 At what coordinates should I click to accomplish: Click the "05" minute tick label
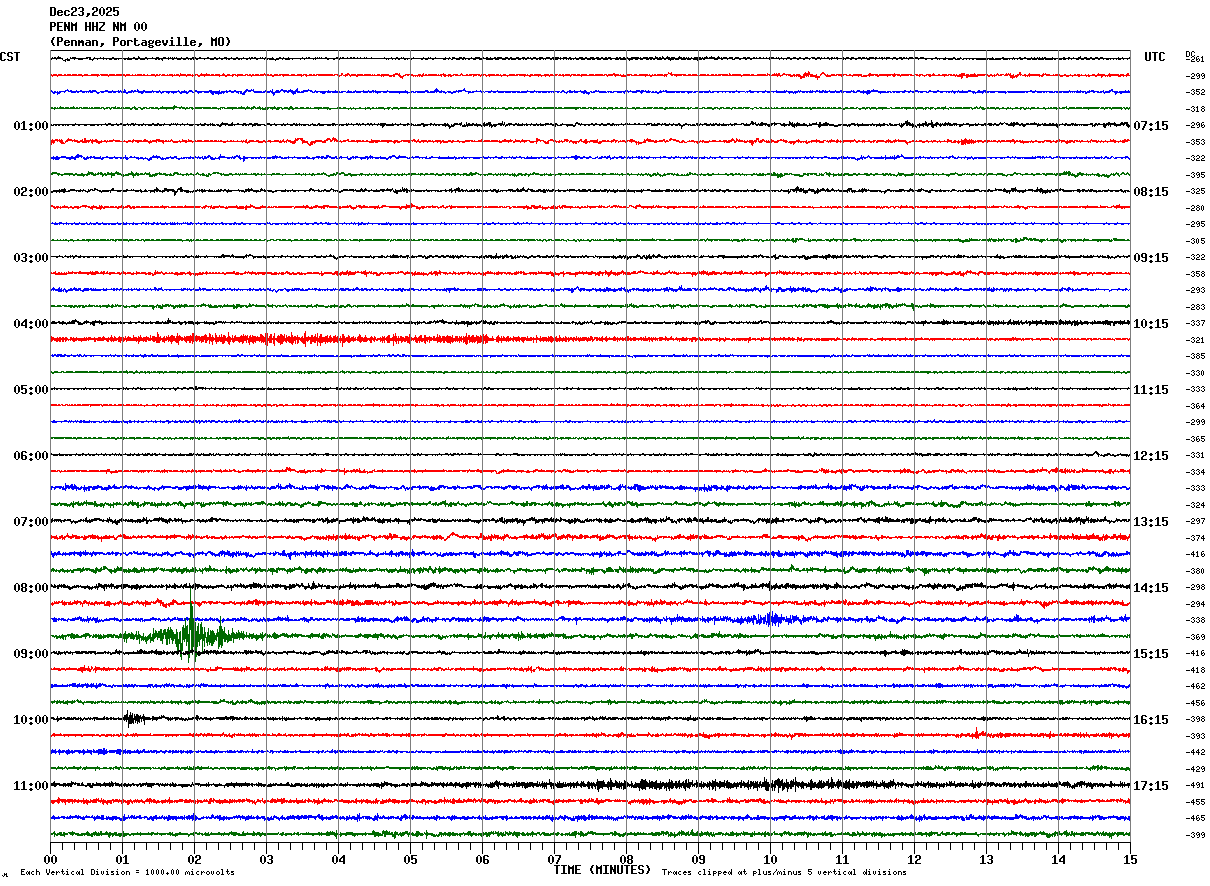(x=410, y=859)
